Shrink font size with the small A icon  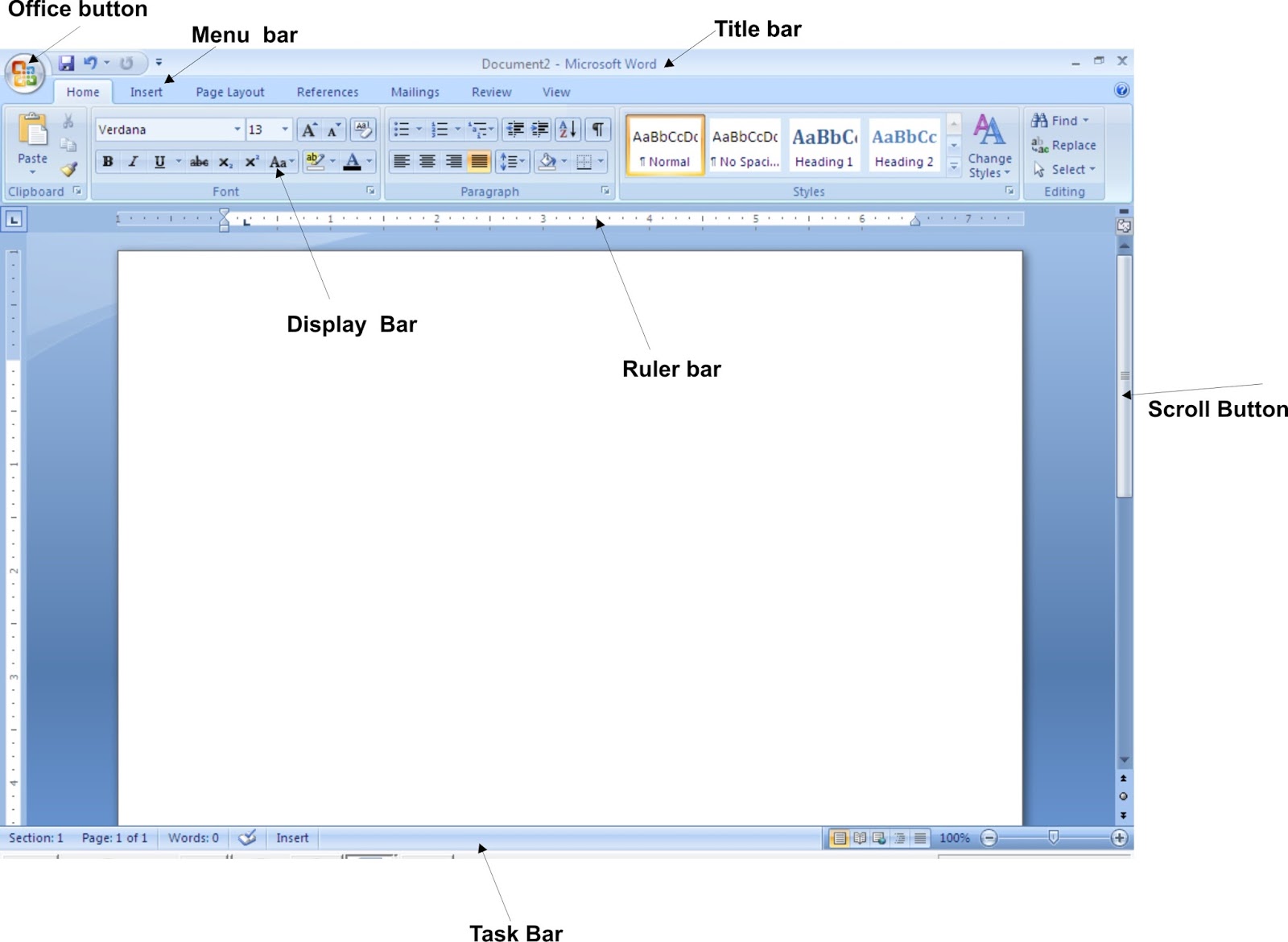pyautogui.click(x=333, y=130)
